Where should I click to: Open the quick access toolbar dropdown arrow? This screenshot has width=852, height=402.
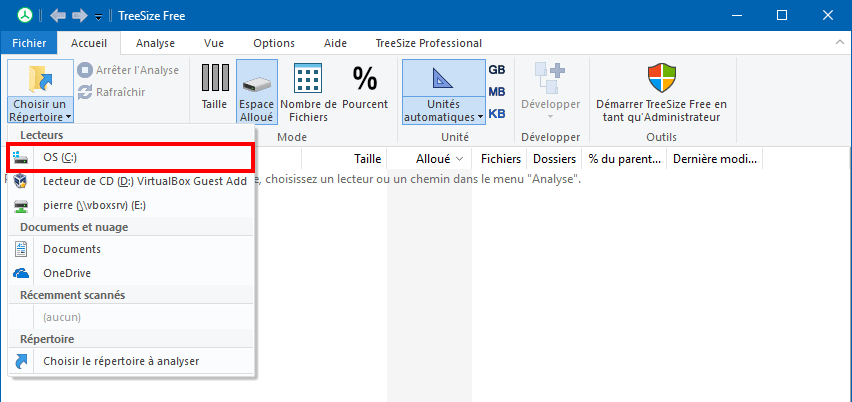click(98, 17)
